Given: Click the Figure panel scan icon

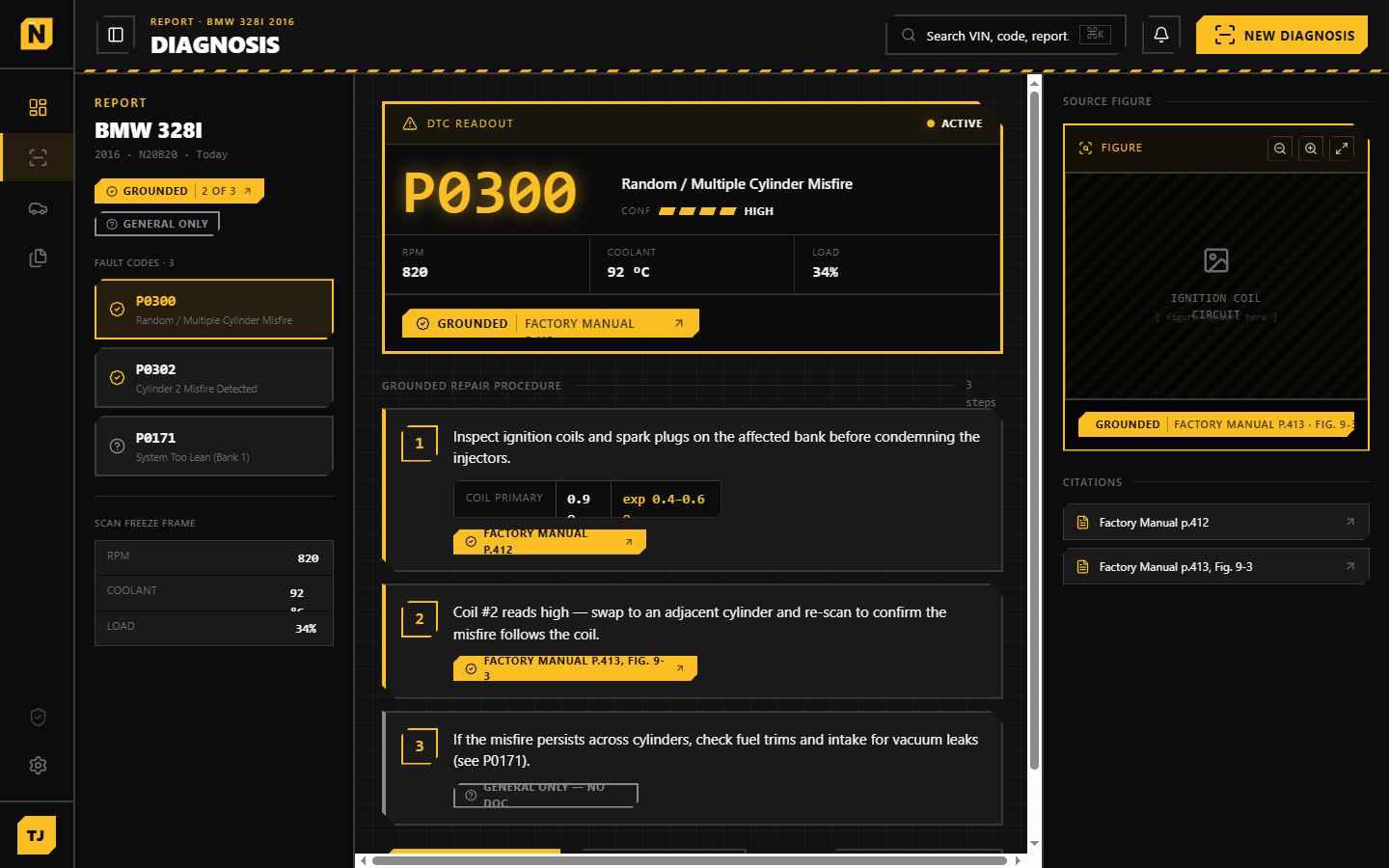Looking at the screenshot, I should pyautogui.click(x=1086, y=148).
